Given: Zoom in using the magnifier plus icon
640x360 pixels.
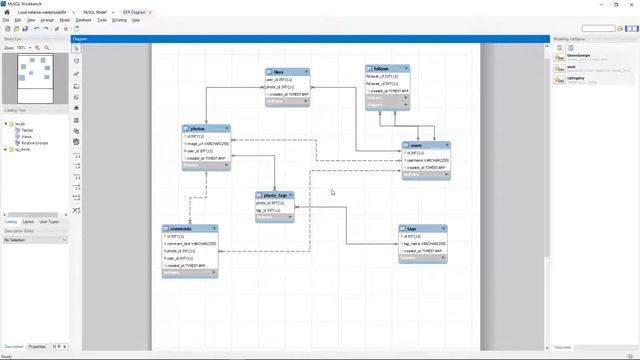Looking at the screenshot, I should coord(38,48).
